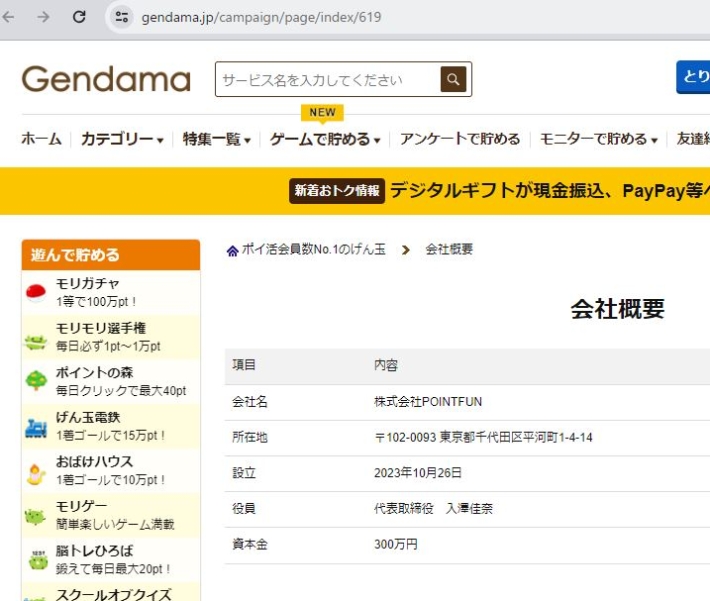Click the browser back arrow

[8, 17]
